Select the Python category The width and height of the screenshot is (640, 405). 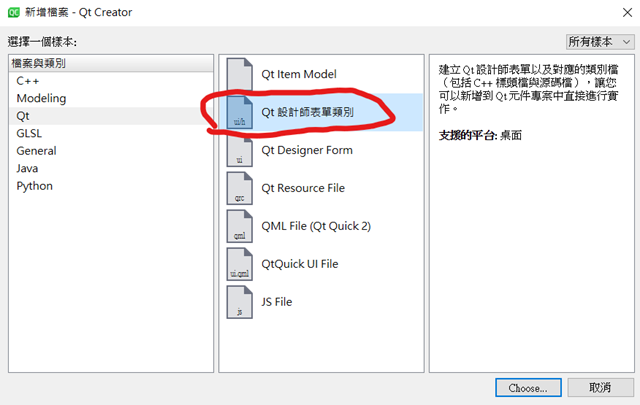click(x=111, y=186)
